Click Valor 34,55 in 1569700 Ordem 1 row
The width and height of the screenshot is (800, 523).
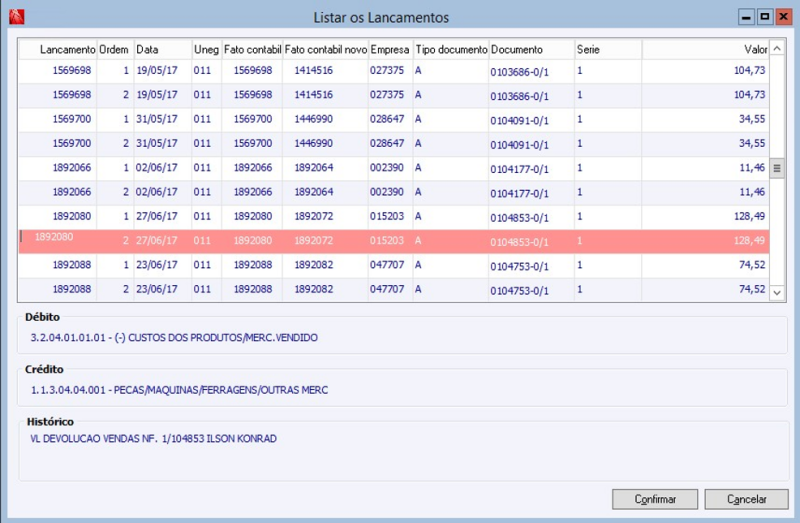point(752,119)
